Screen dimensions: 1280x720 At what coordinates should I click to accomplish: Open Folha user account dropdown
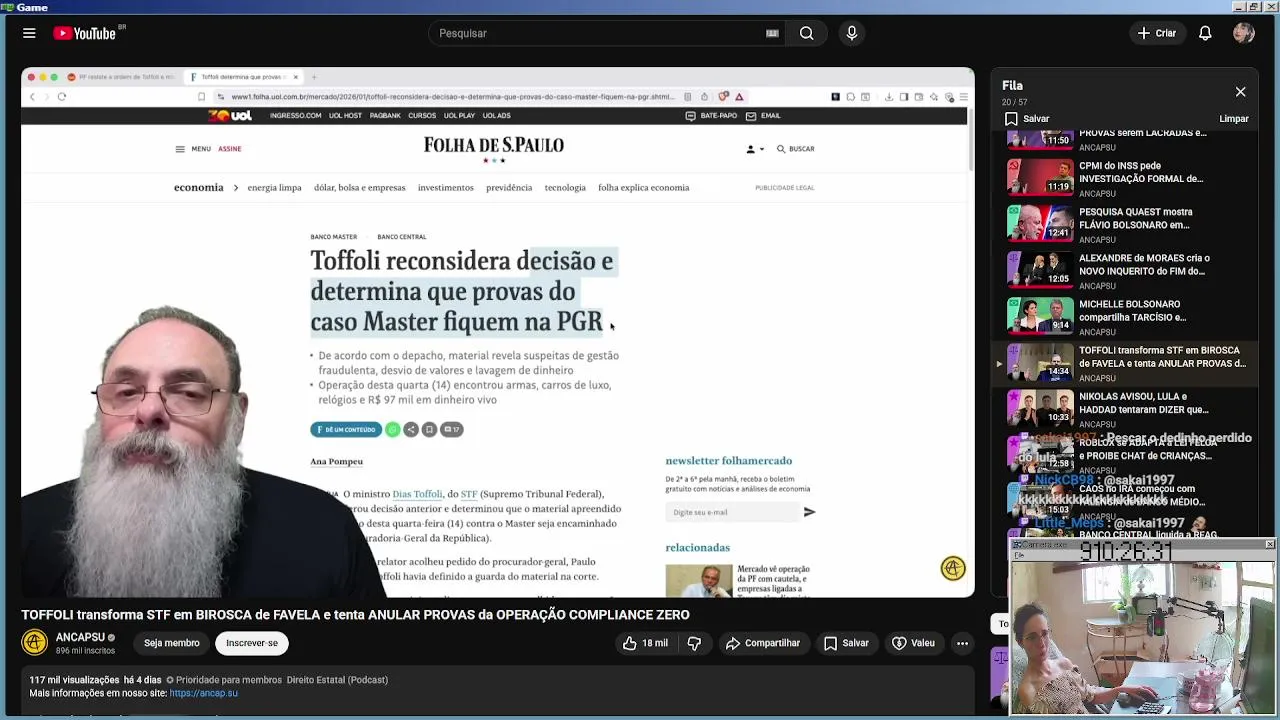(x=755, y=149)
